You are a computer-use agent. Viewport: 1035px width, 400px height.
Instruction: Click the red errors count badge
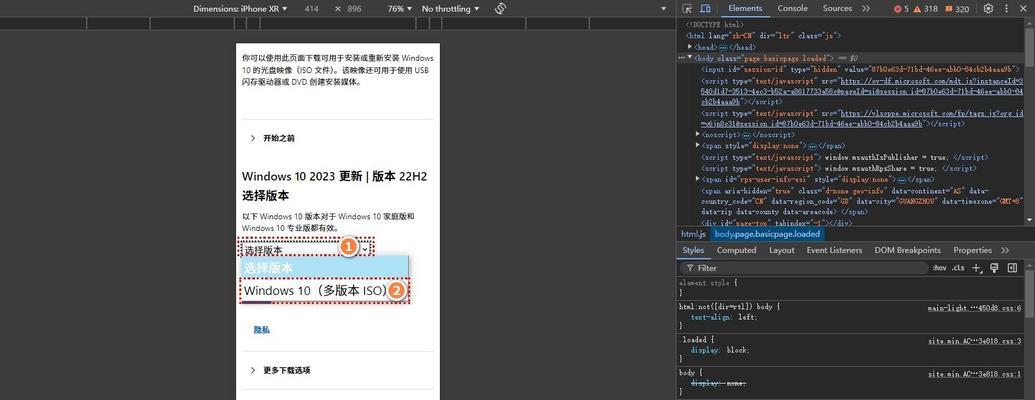pyautogui.click(x=900, y=9)
